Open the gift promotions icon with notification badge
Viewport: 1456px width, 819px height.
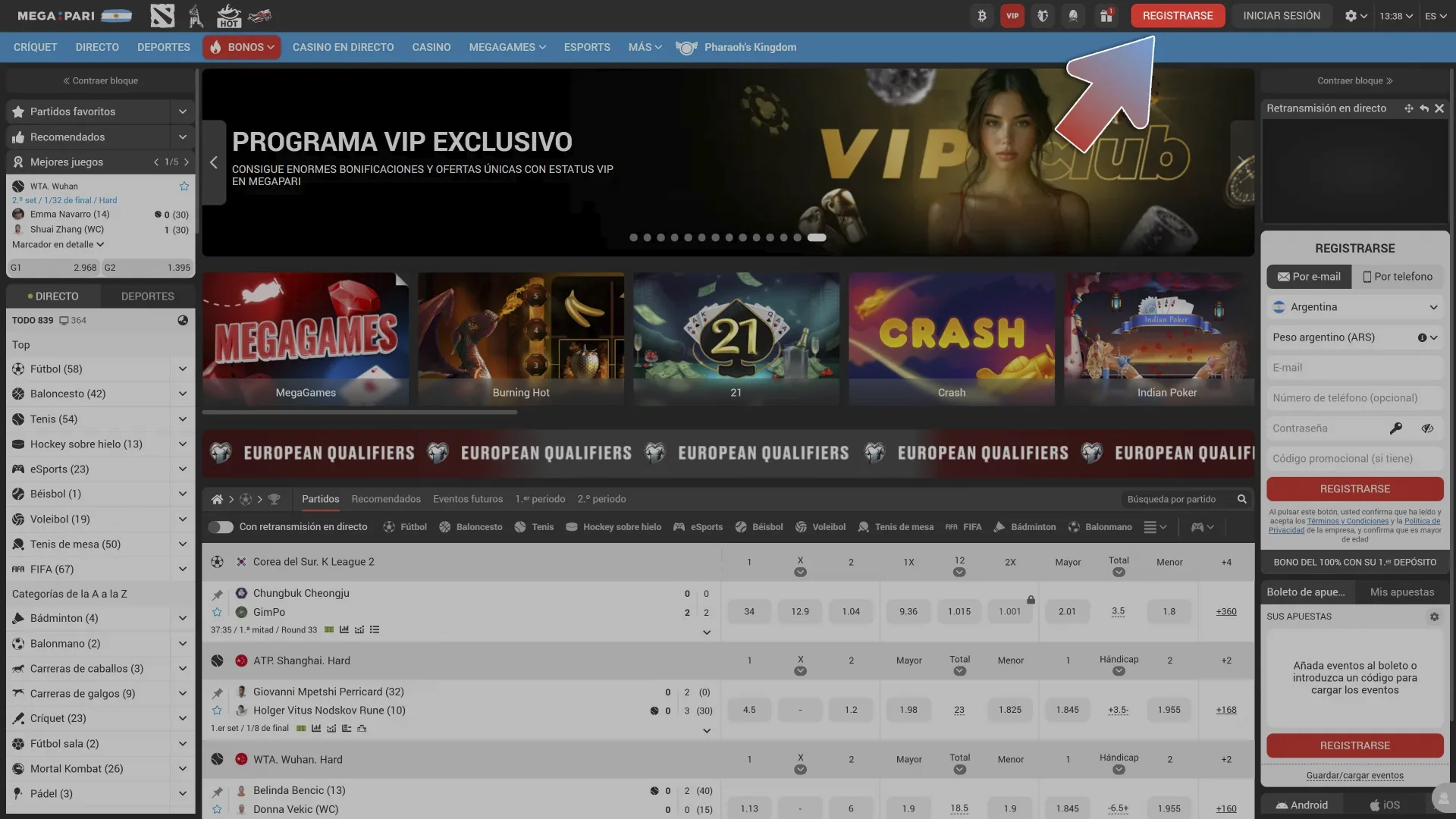1106,15
